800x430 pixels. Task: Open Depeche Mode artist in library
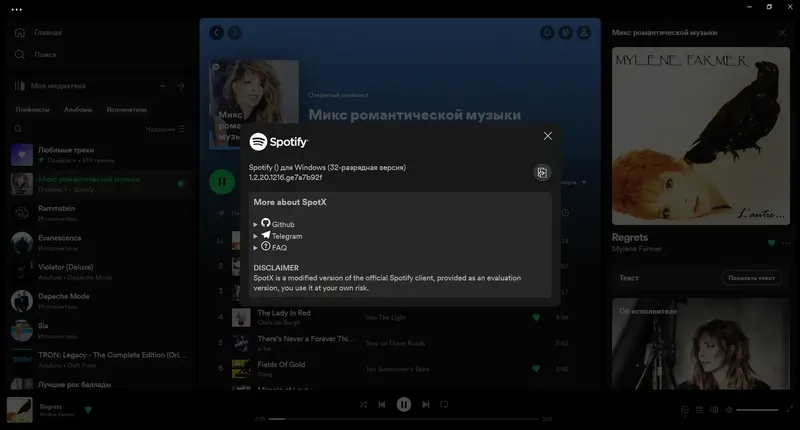98,301
